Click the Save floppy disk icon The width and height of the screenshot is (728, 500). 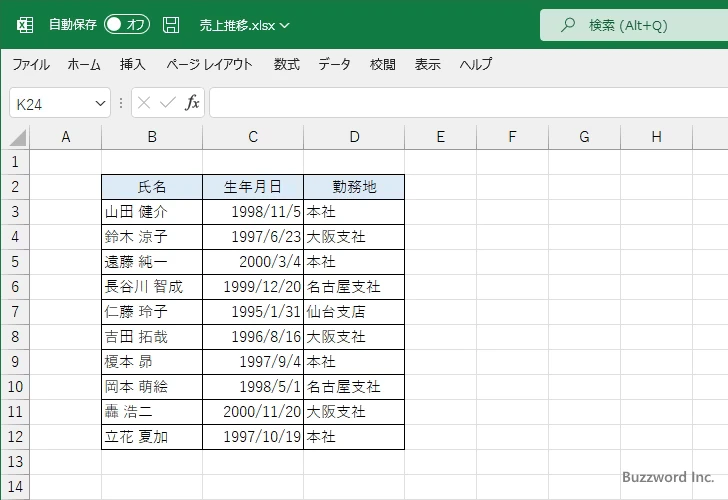tap(171, 25)
